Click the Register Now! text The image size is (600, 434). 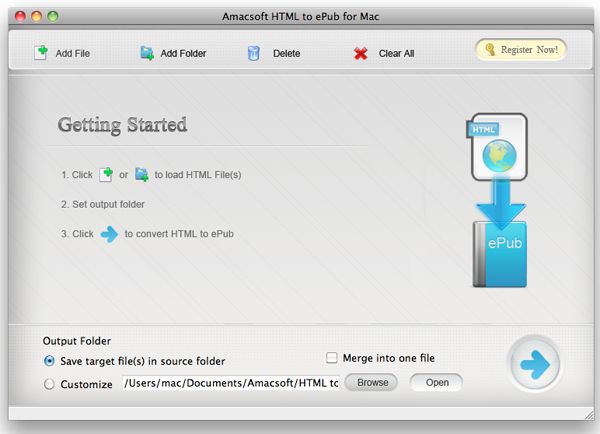[529, 50]
